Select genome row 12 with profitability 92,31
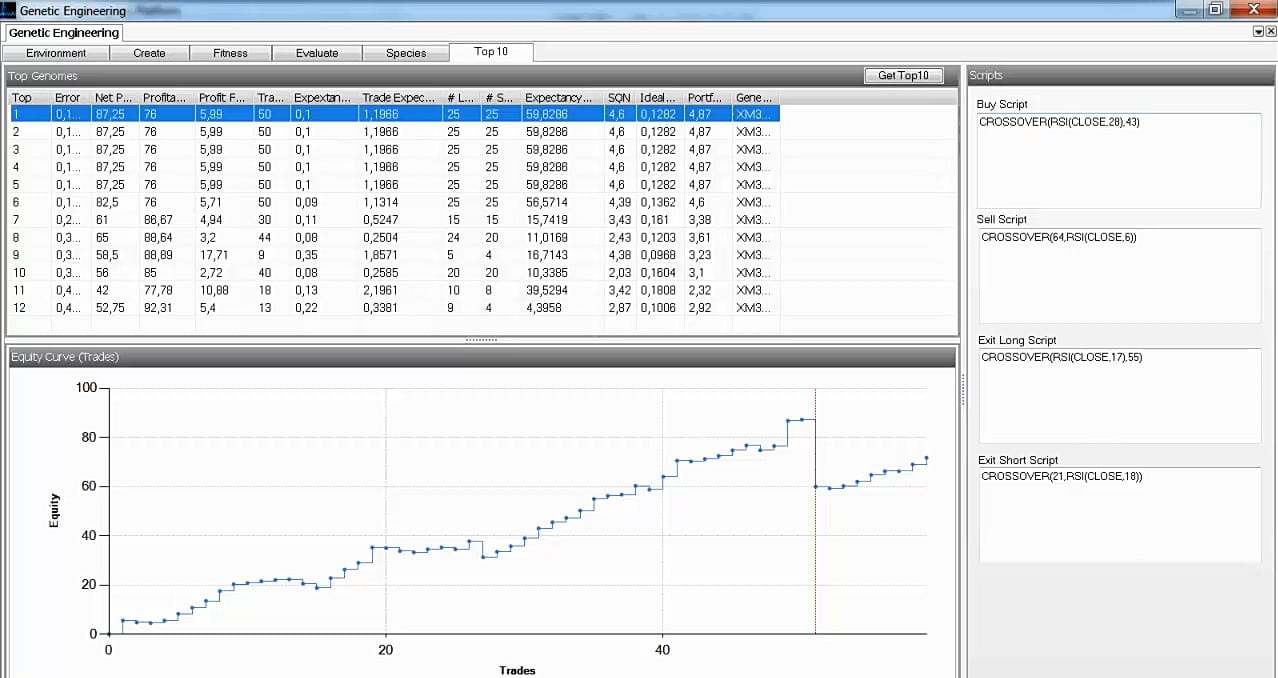 tap(394, 307)
